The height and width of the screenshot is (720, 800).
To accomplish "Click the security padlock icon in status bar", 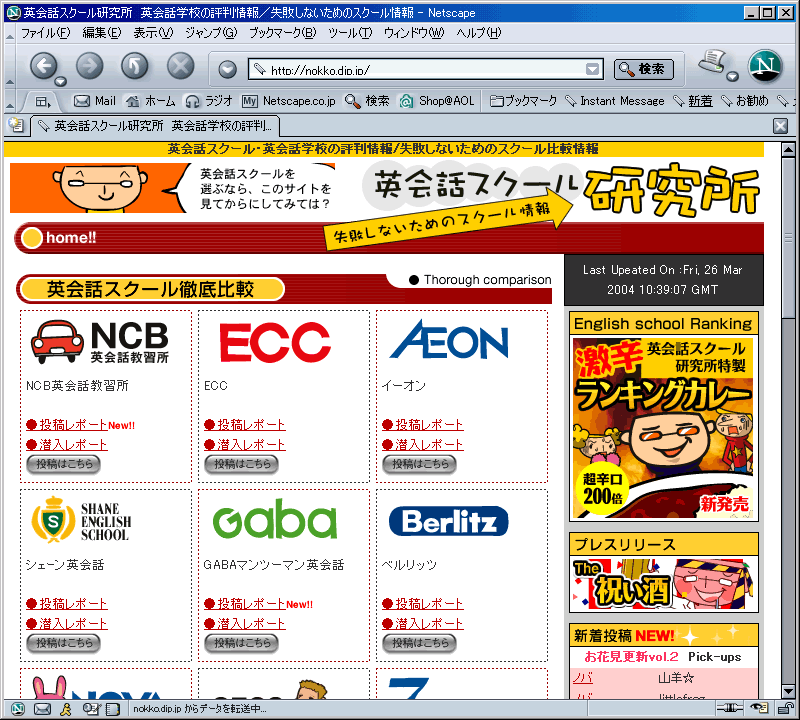I will pyautogui.click(x=785, y=708).
